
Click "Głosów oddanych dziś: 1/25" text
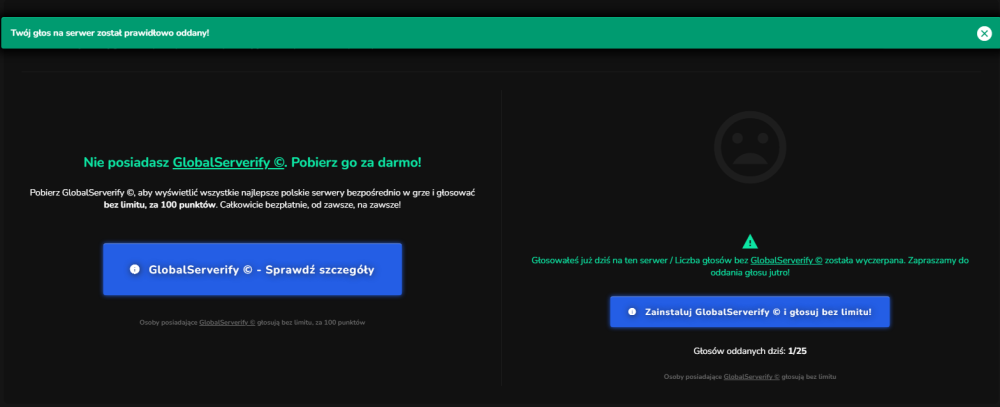pyautogui.click(x=750, y=351)
